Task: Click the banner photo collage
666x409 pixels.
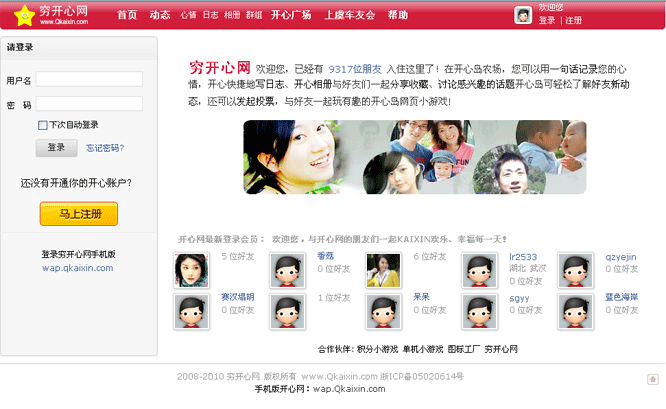Action: (415, 157)
